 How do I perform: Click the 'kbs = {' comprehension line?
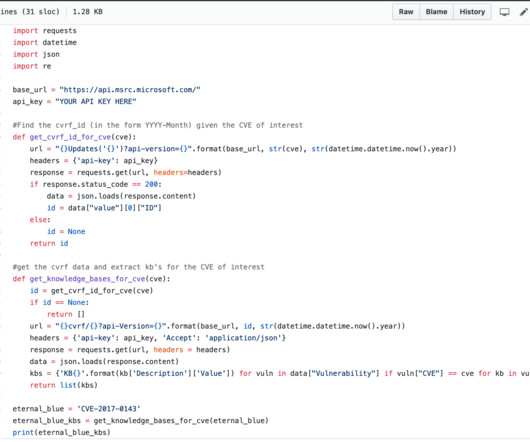pyautogui.click(x=280, y=374)
